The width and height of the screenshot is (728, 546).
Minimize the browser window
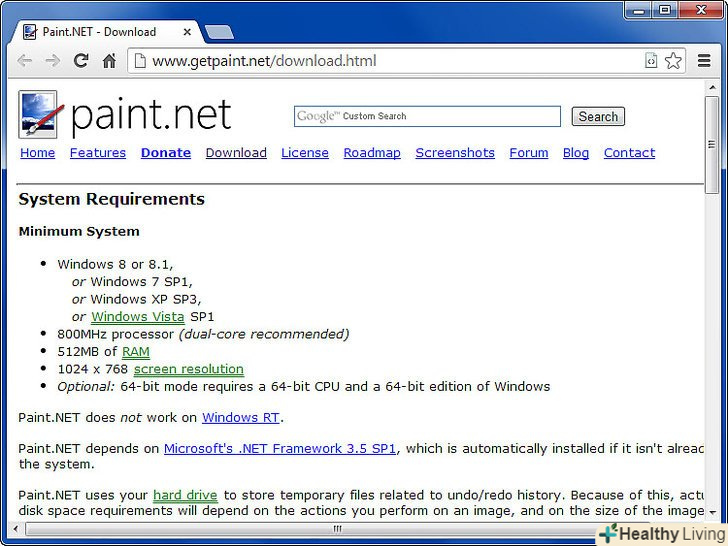point(639,10)
